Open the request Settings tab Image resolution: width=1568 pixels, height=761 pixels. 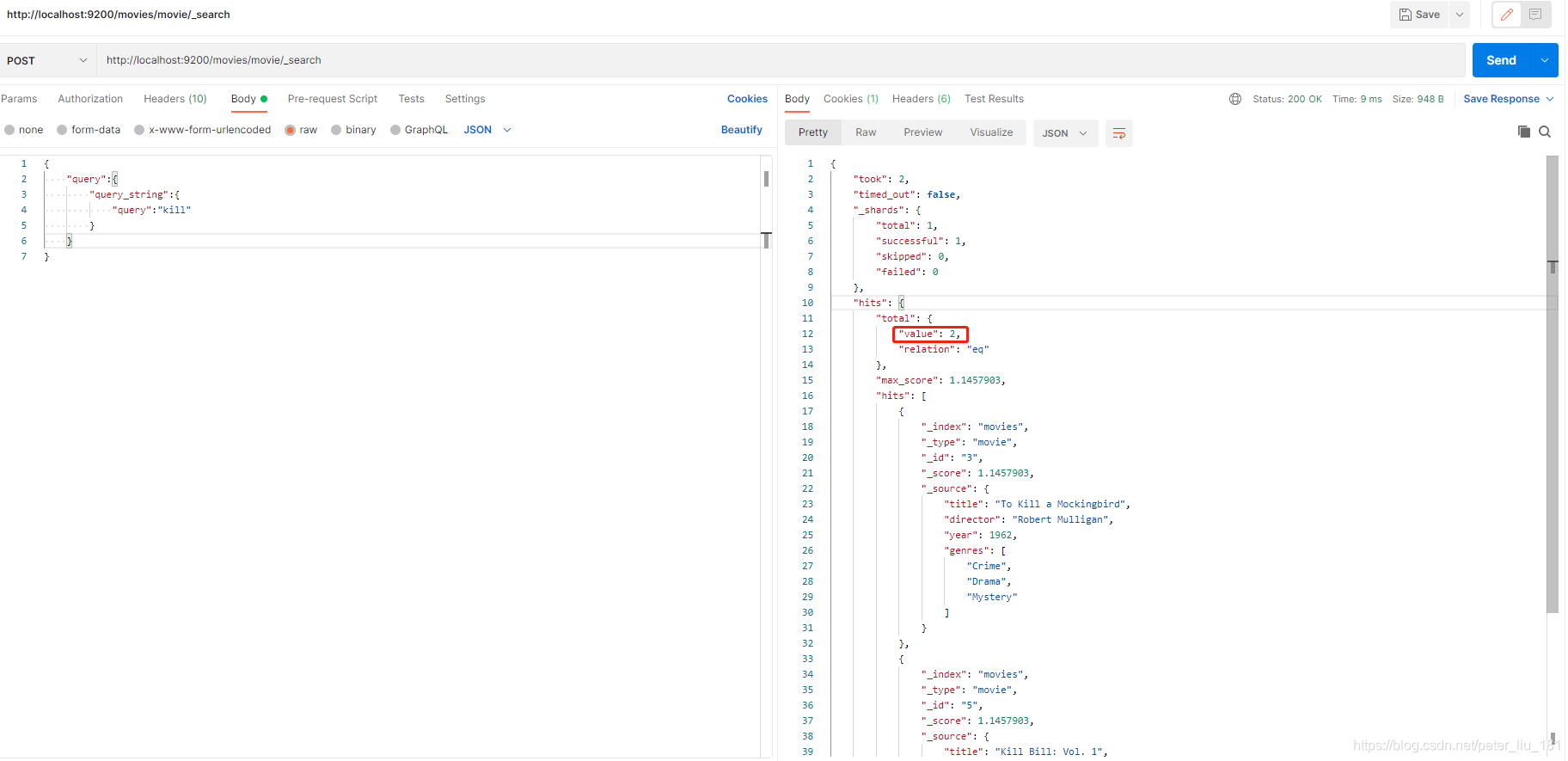pyautogui.click(x=465, y=99)
